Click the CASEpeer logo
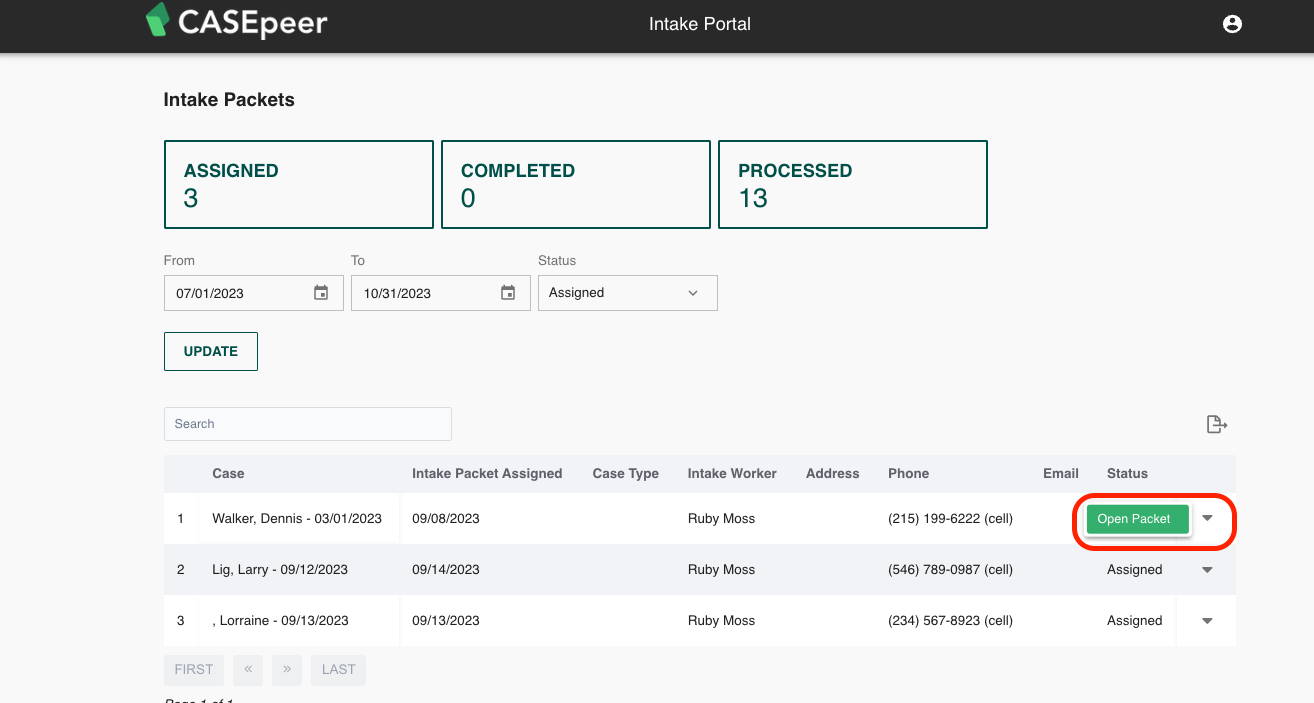This screenshot has height=703, width=1314. 237,23
